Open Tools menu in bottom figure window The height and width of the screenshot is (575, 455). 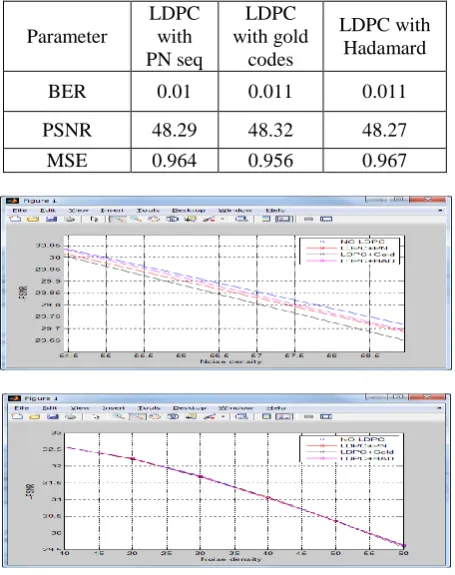(149, 408)
